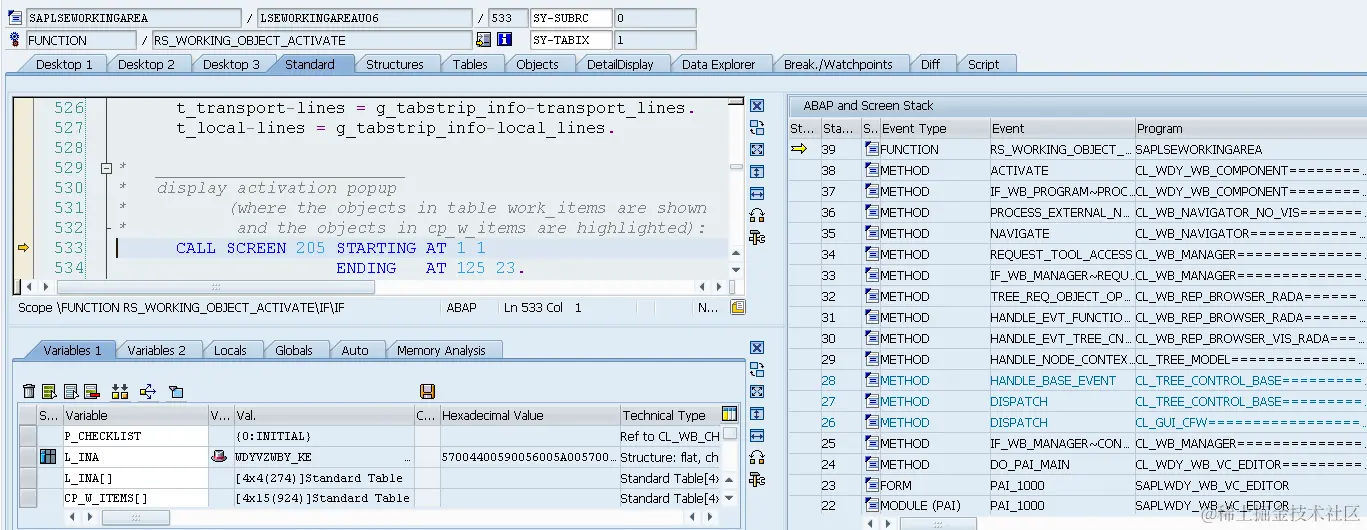Switch to the Desktop 1 tab
The image size is (1367, 530).
pos(64,64)
